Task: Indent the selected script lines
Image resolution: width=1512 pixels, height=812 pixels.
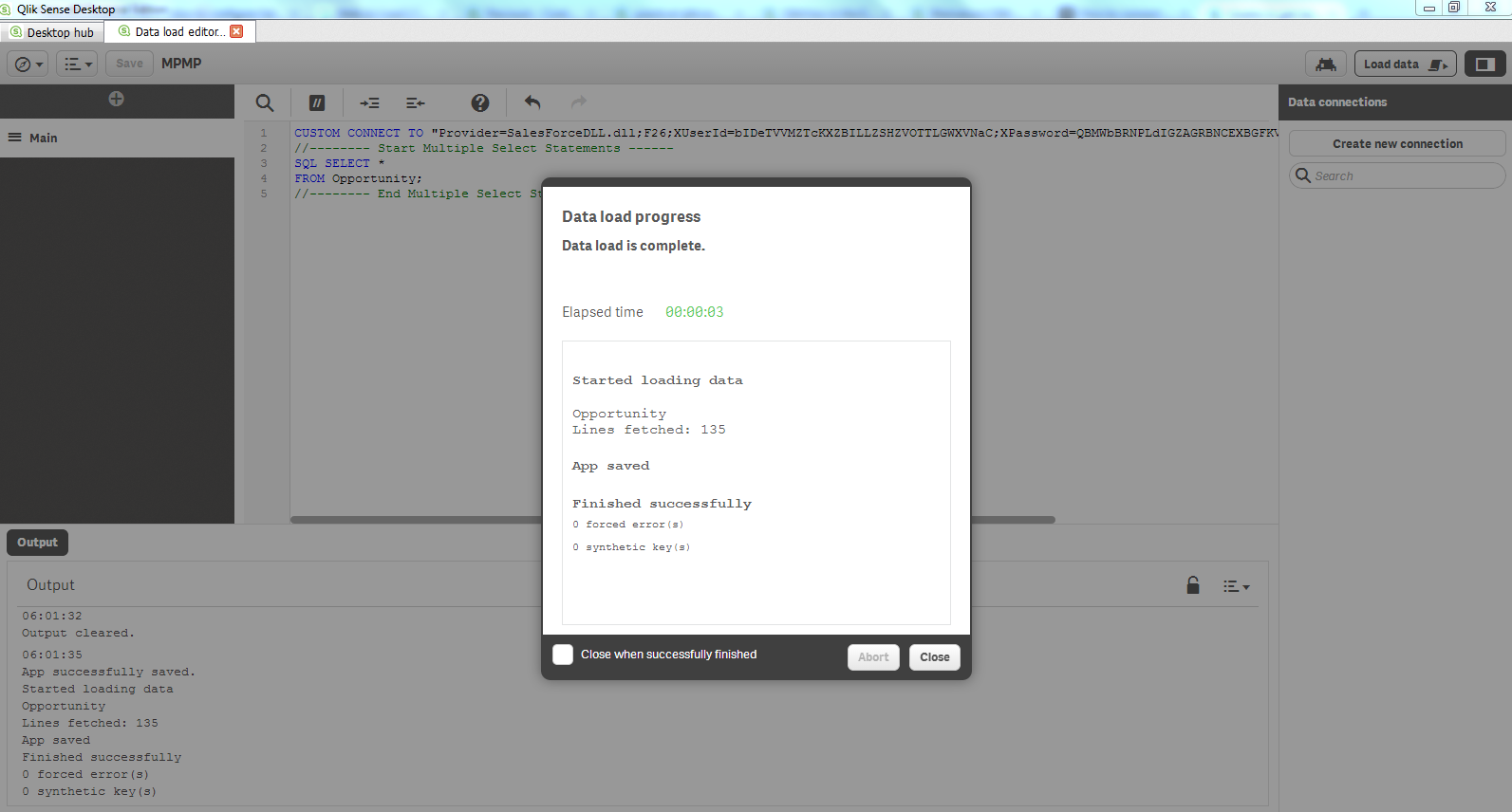Action: click(x=369, y=102)
